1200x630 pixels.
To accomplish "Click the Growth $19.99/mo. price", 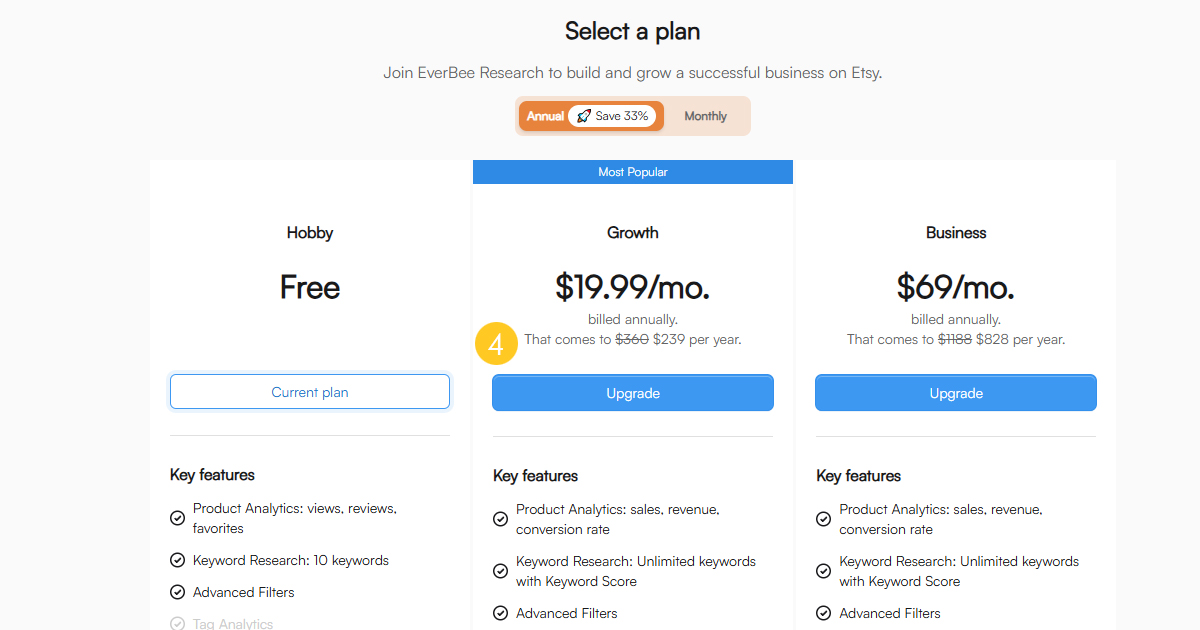I will 633,288.
